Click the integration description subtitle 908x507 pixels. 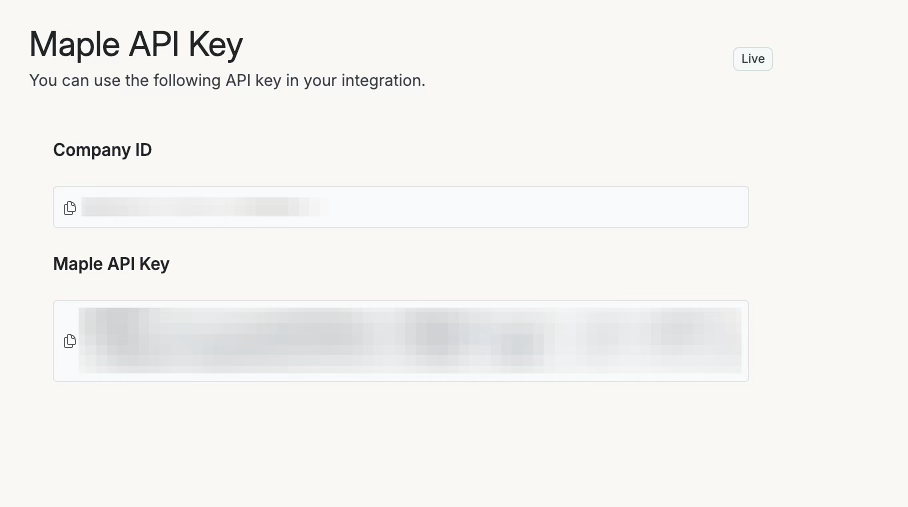[x=227, y=80]
